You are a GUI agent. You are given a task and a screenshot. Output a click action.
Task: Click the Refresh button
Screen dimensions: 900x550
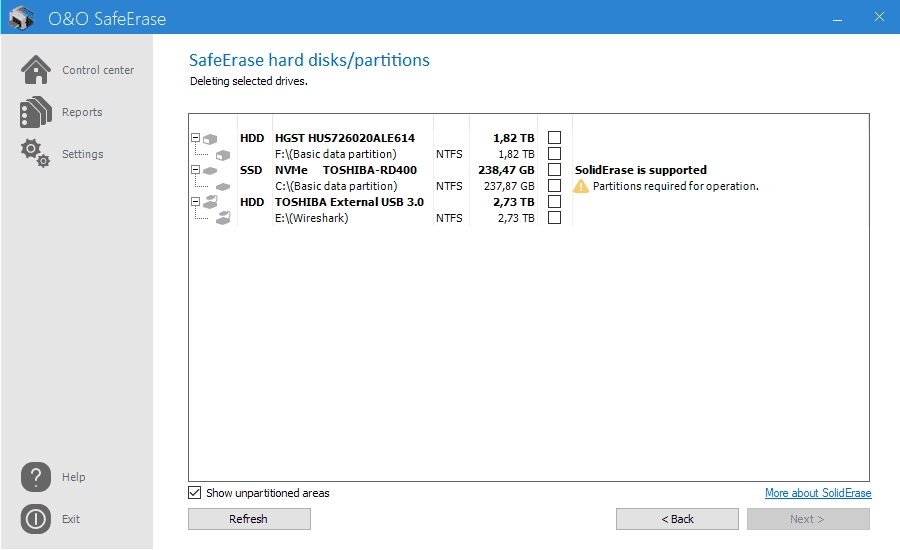click(x=249, y=519)
